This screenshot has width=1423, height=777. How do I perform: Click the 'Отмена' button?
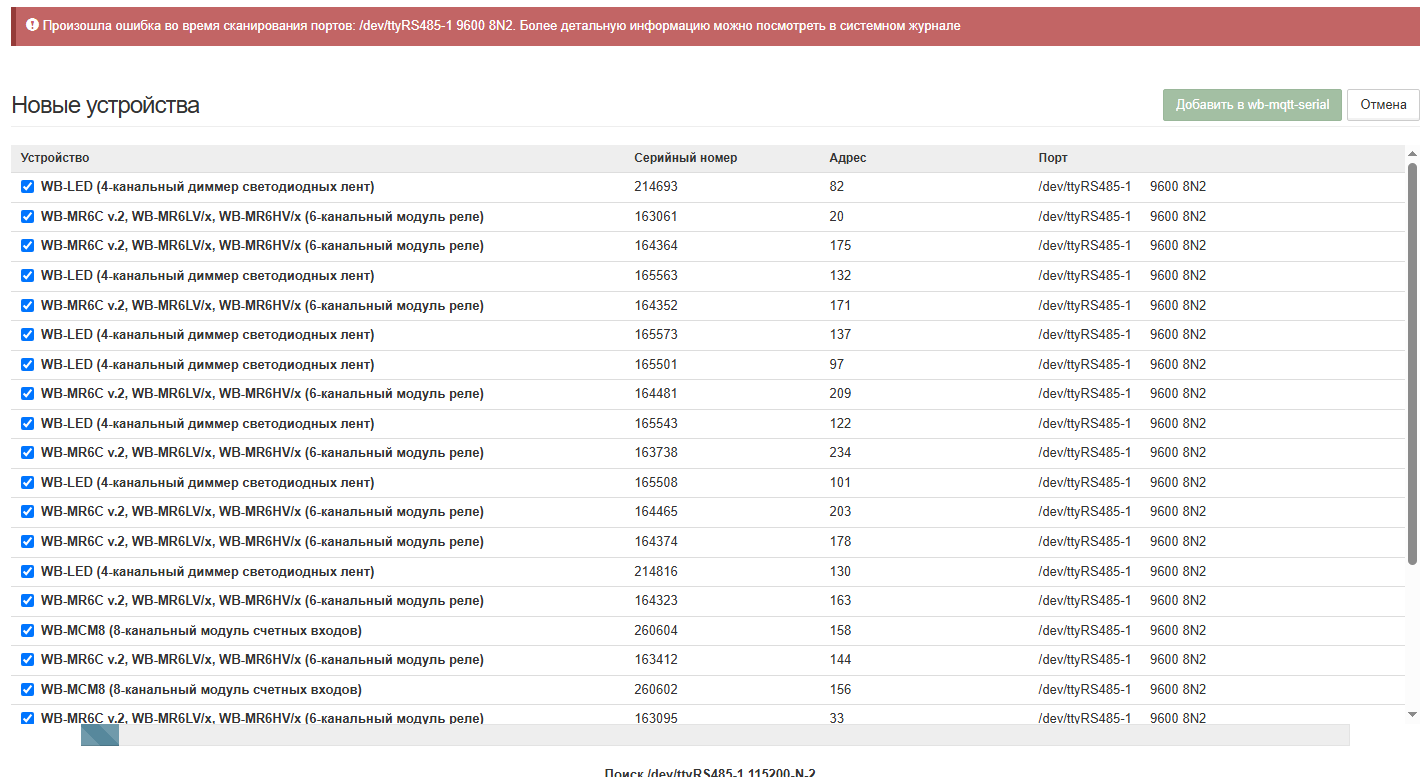[x=1383, y=104]
